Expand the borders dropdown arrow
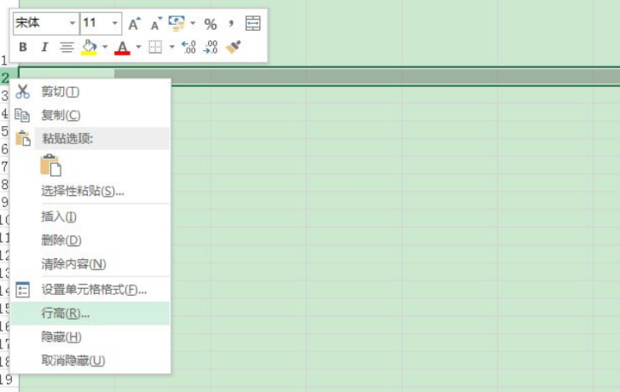This screenshot has width=620, height=392. 172,47
